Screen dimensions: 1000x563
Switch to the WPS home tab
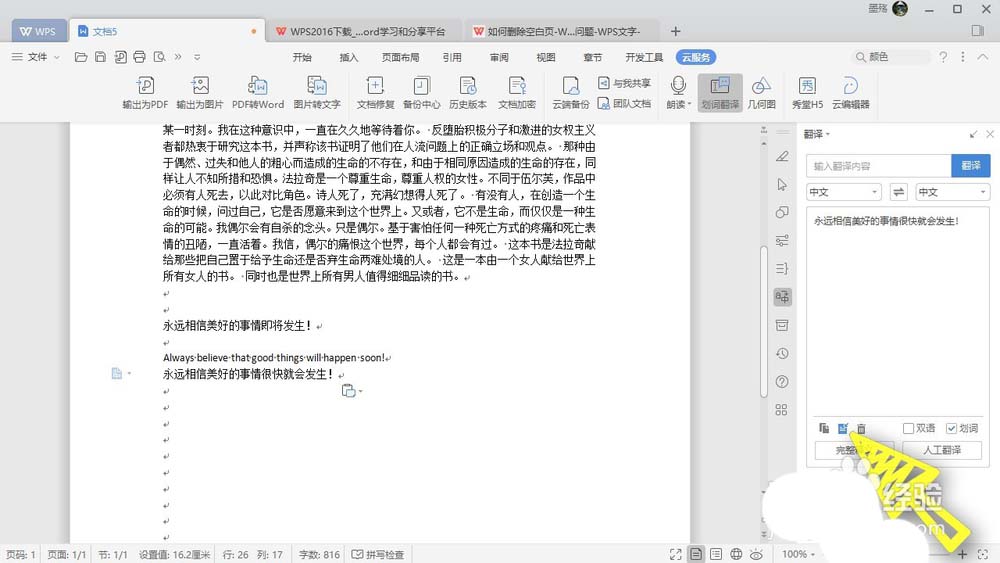[38, 31]
